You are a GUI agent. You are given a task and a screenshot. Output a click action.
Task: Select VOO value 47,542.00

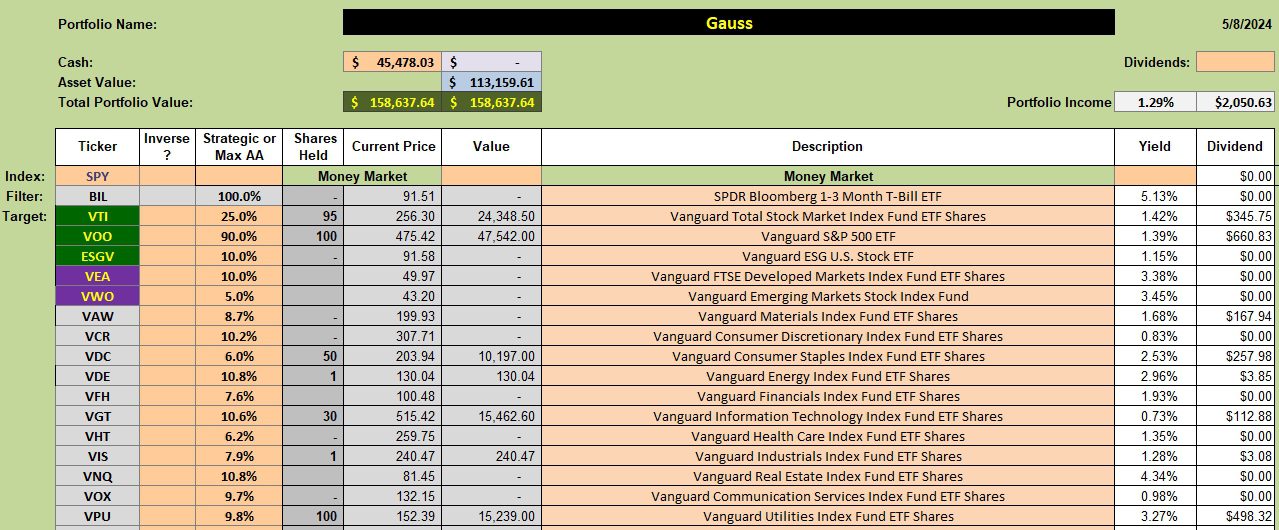[x=491, y=236]
